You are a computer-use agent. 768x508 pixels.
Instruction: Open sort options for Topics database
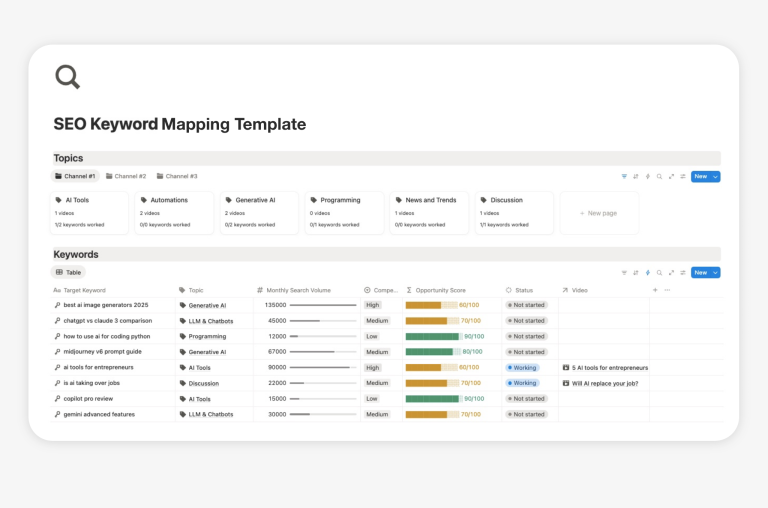coord(636,176)
